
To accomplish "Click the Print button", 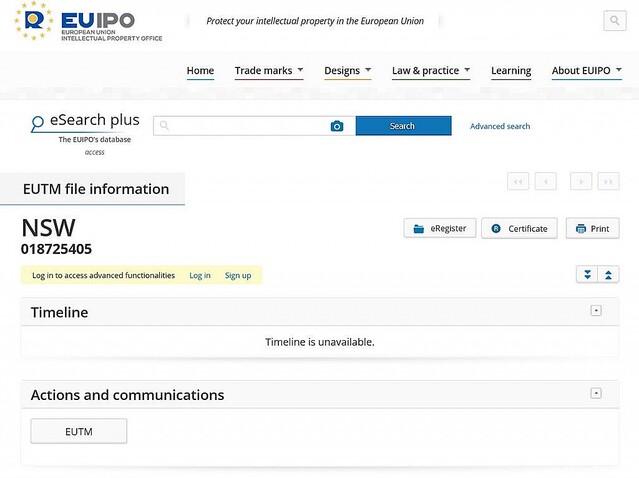I will coord(592,228).
